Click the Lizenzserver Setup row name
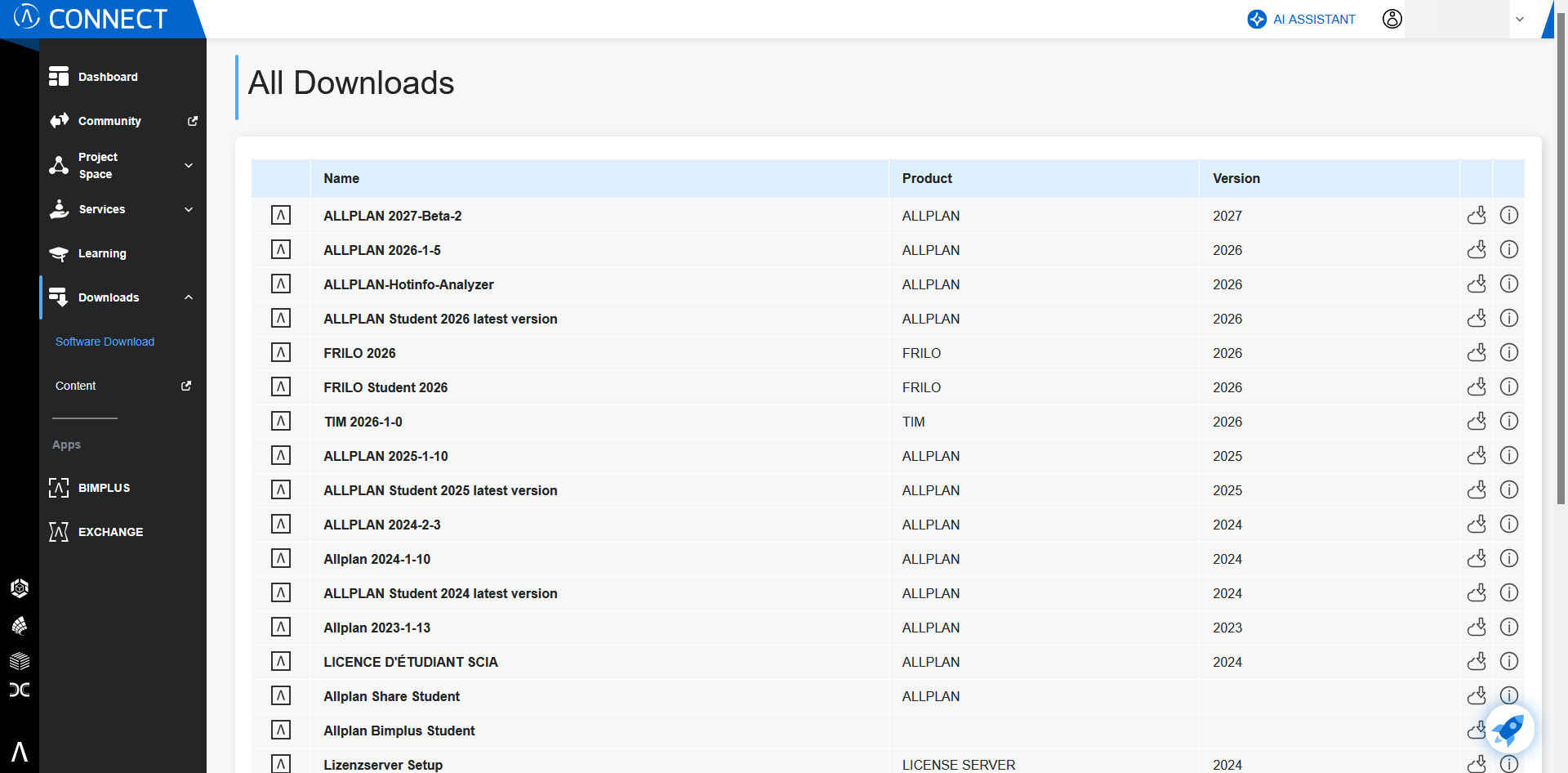 coord(383,765)
